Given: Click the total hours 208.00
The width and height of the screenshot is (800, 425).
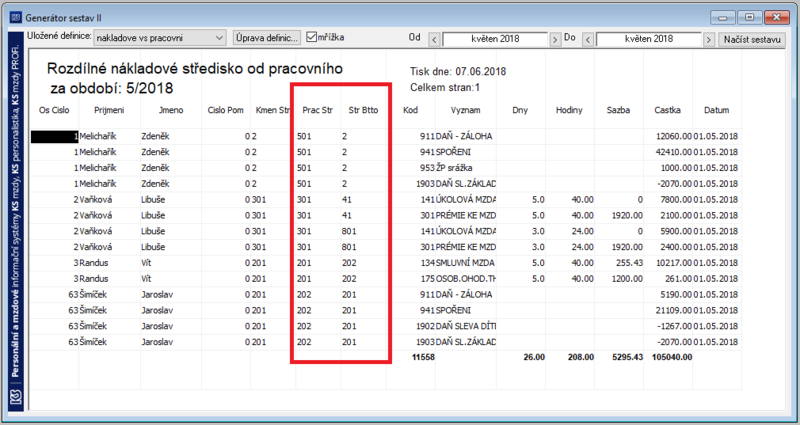Looking at the screenshot, I should (581, 357).
